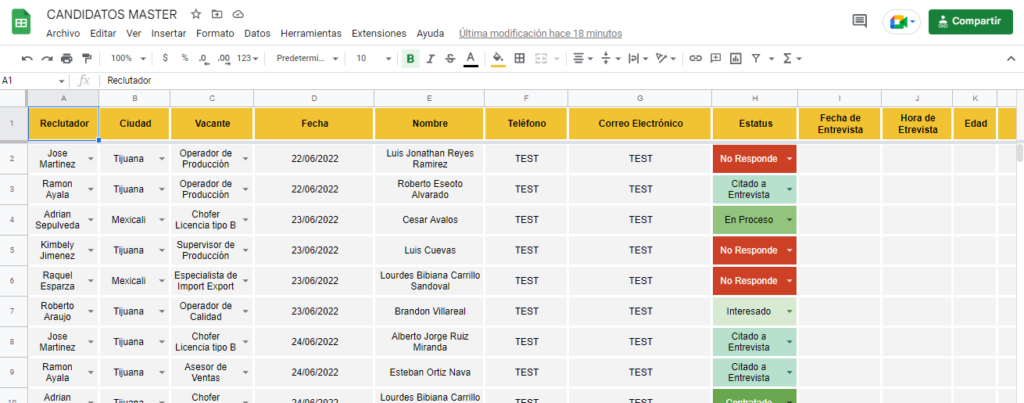1024x403 pixels.
Task: Click the undo arrow icon
Action: (x=27, y=59)
